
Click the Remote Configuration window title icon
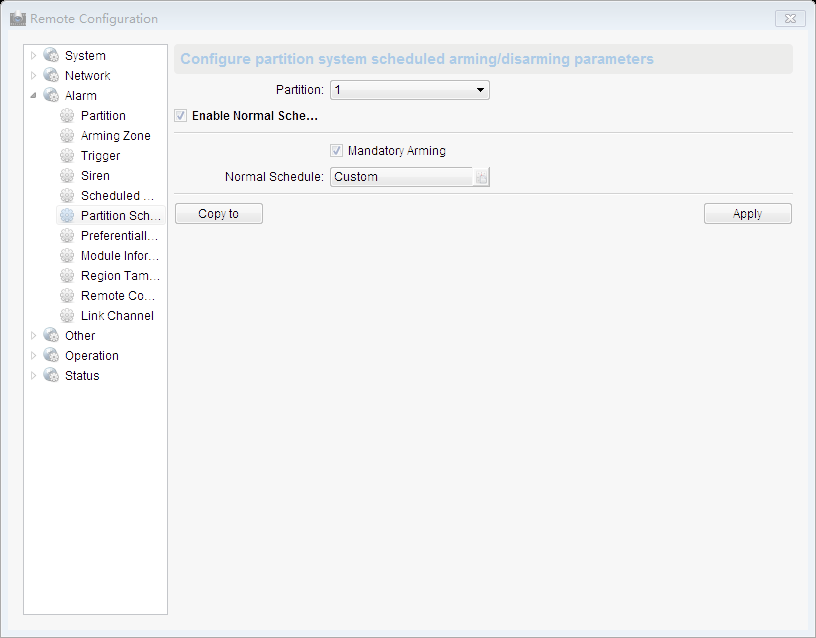pyautogui.click(x=18, y=19)
